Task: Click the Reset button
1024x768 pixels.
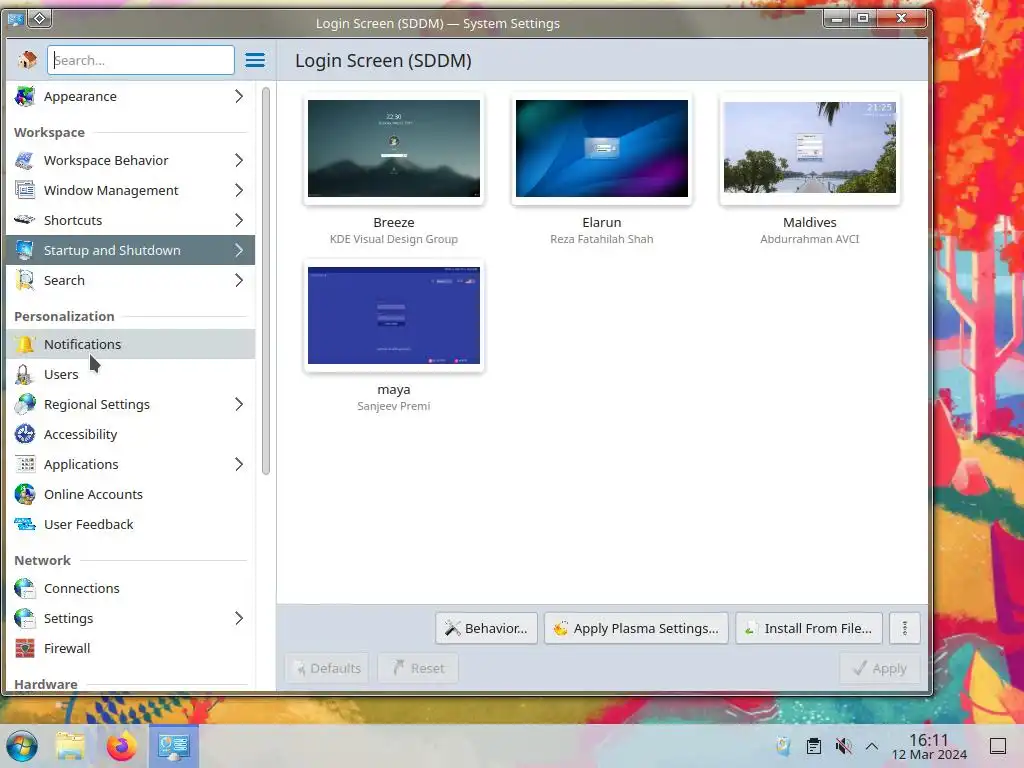Action: click(418, 668)
